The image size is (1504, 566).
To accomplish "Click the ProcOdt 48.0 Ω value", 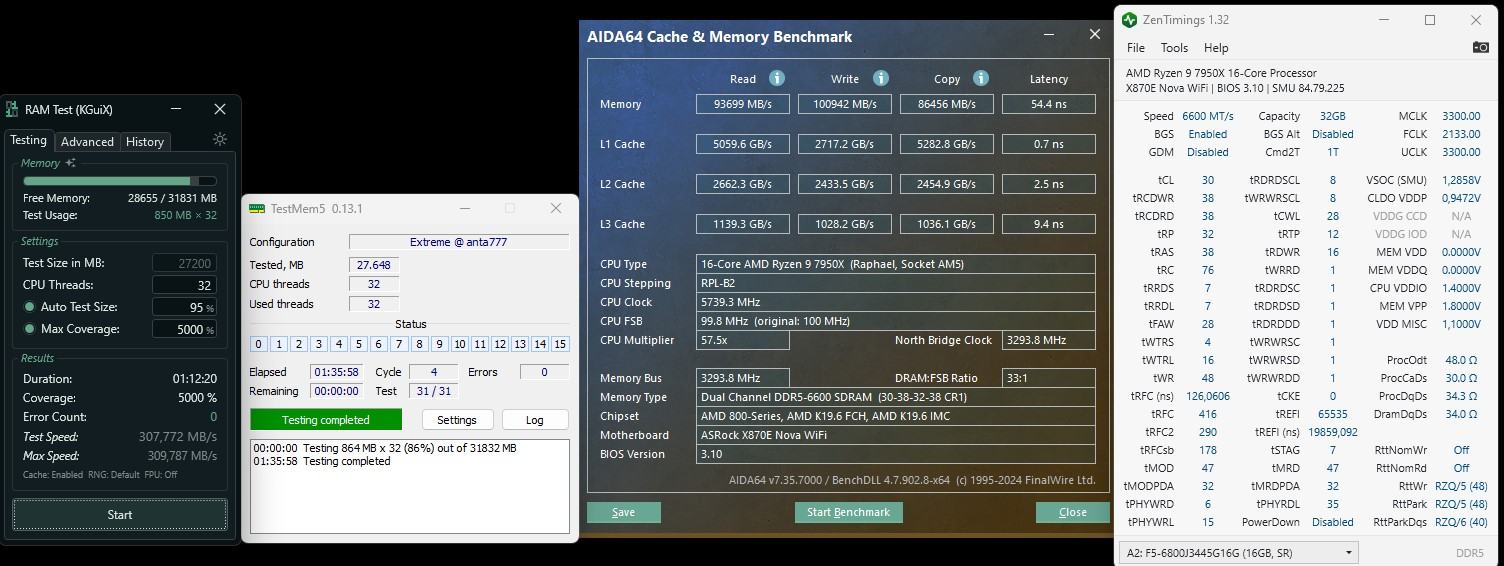I will point(1460,360).
